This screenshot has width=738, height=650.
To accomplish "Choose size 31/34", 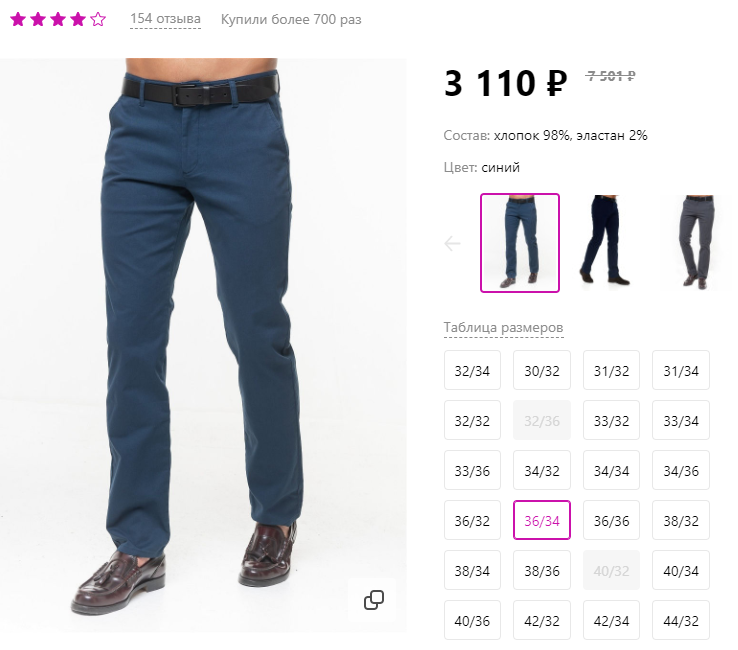I will tap(681, 370).
